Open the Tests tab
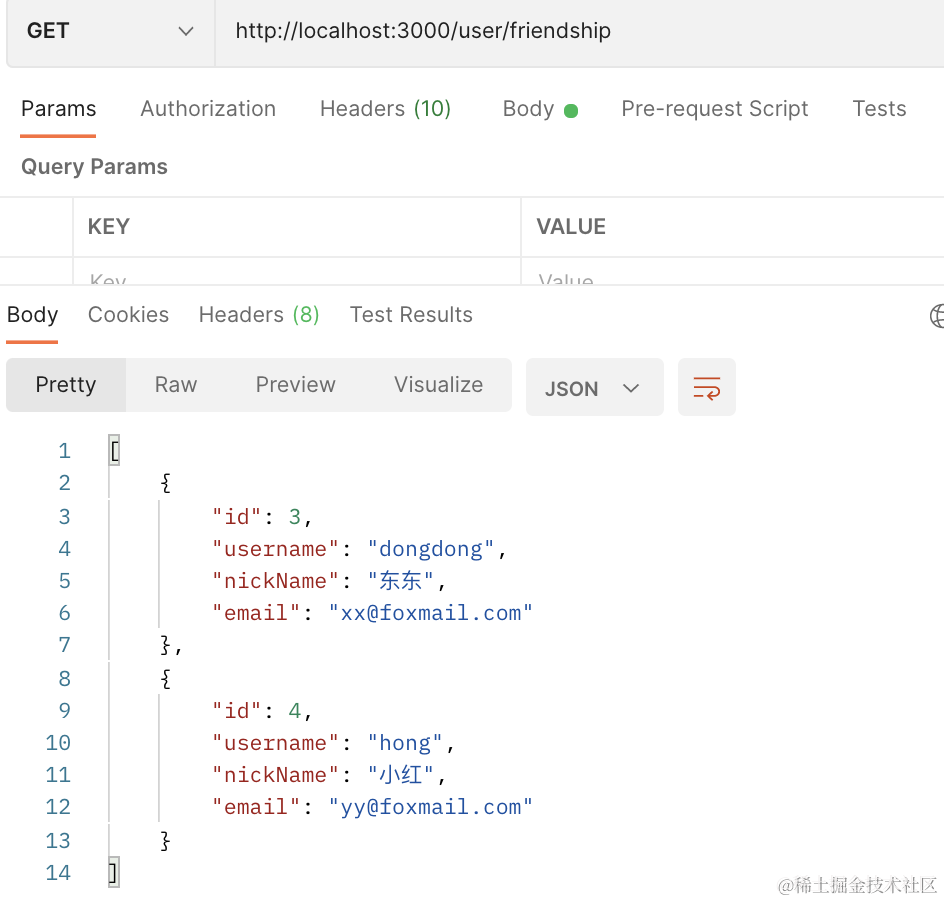 point(879,109)
